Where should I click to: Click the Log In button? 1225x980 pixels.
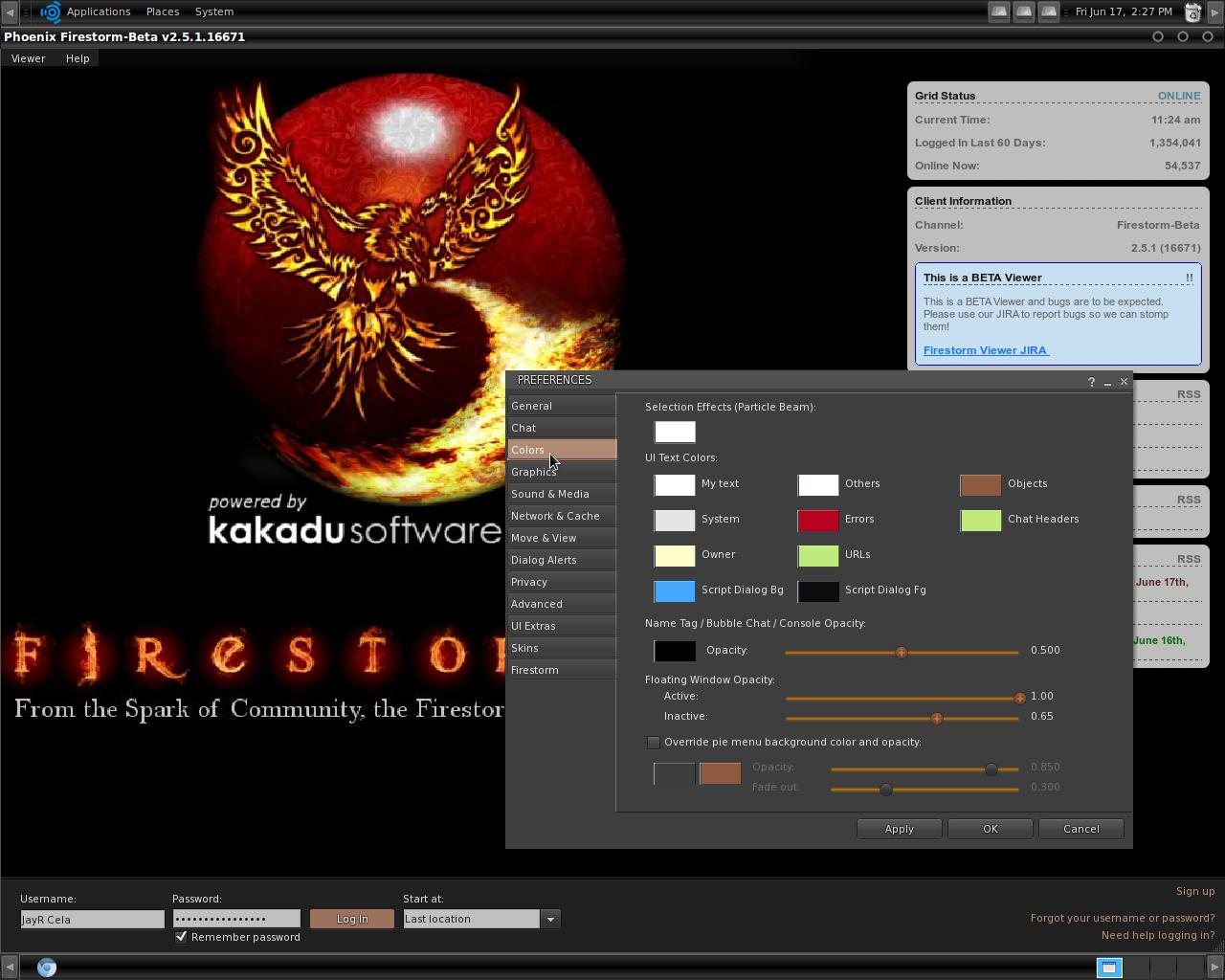click(351, 919)
